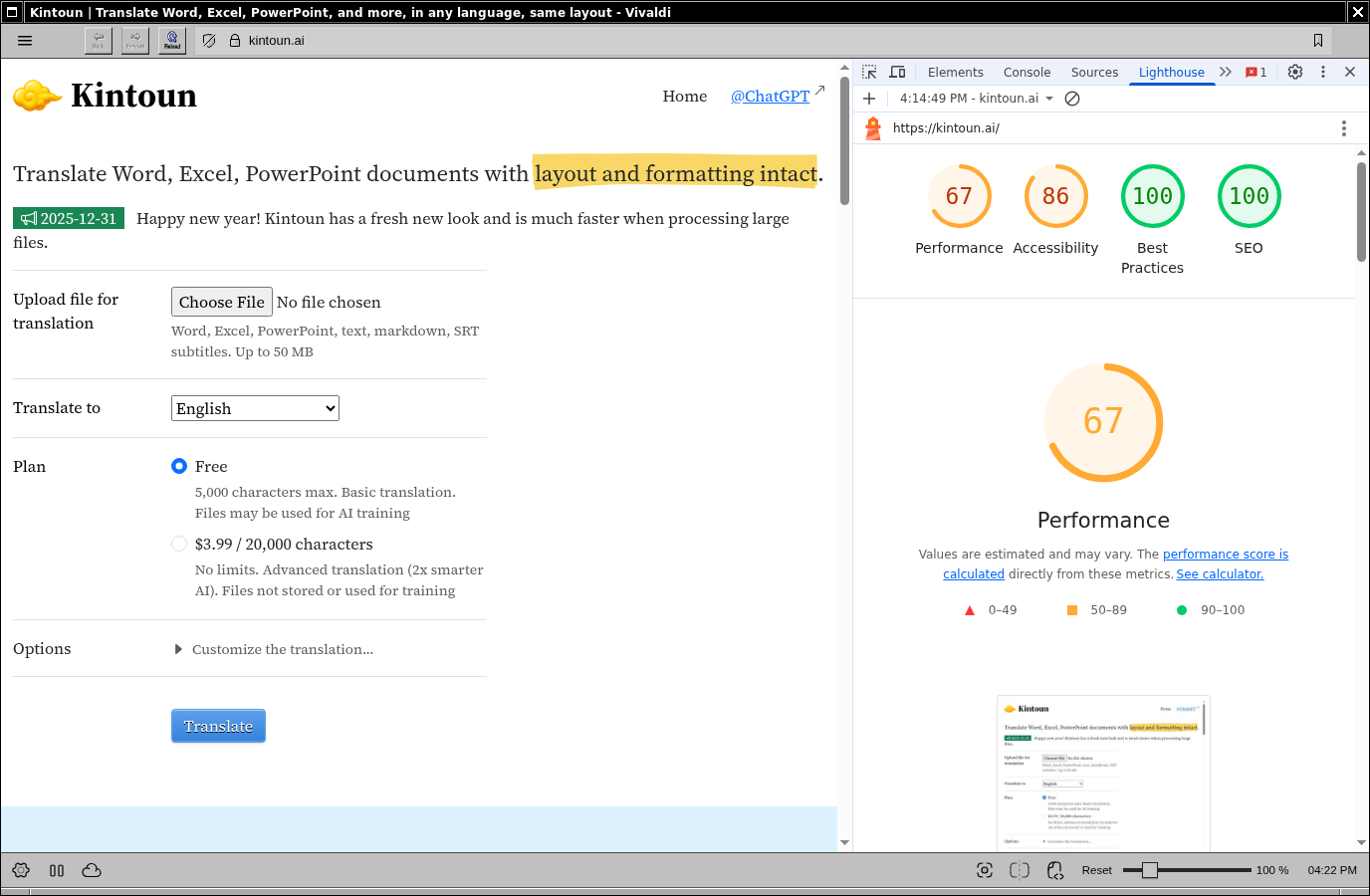Open the Translate to language dropdown
Image resolution: width=1370 pixels, height=896 pixels.
pos(255,408)
